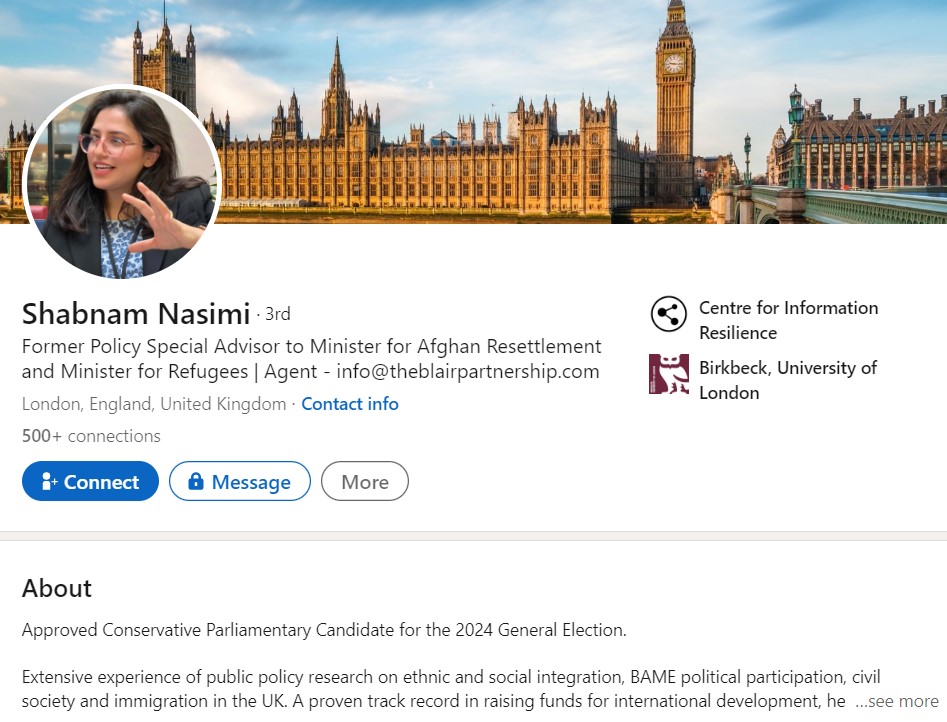Open Birkbeck, University of London text link
Screen dimensions: 947x722
pos(788,380)
